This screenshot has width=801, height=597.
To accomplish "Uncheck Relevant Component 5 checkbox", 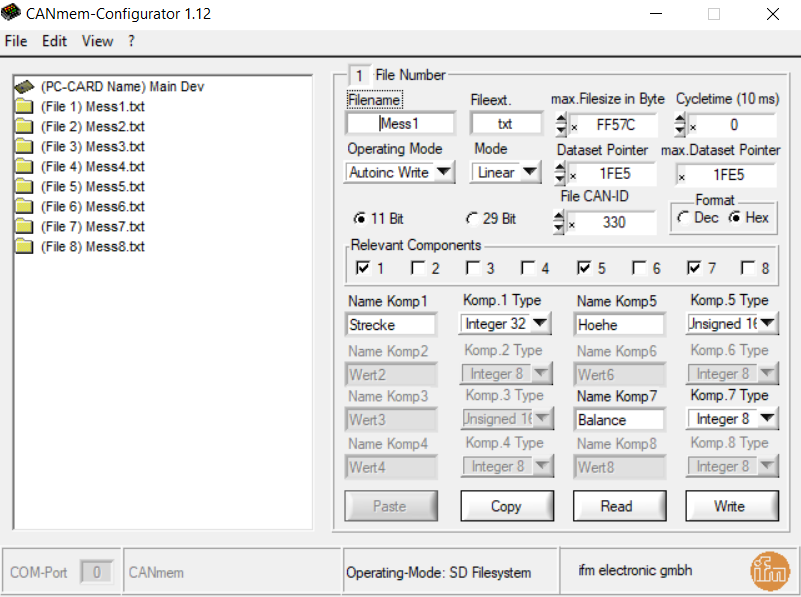I will coord(583,268).
